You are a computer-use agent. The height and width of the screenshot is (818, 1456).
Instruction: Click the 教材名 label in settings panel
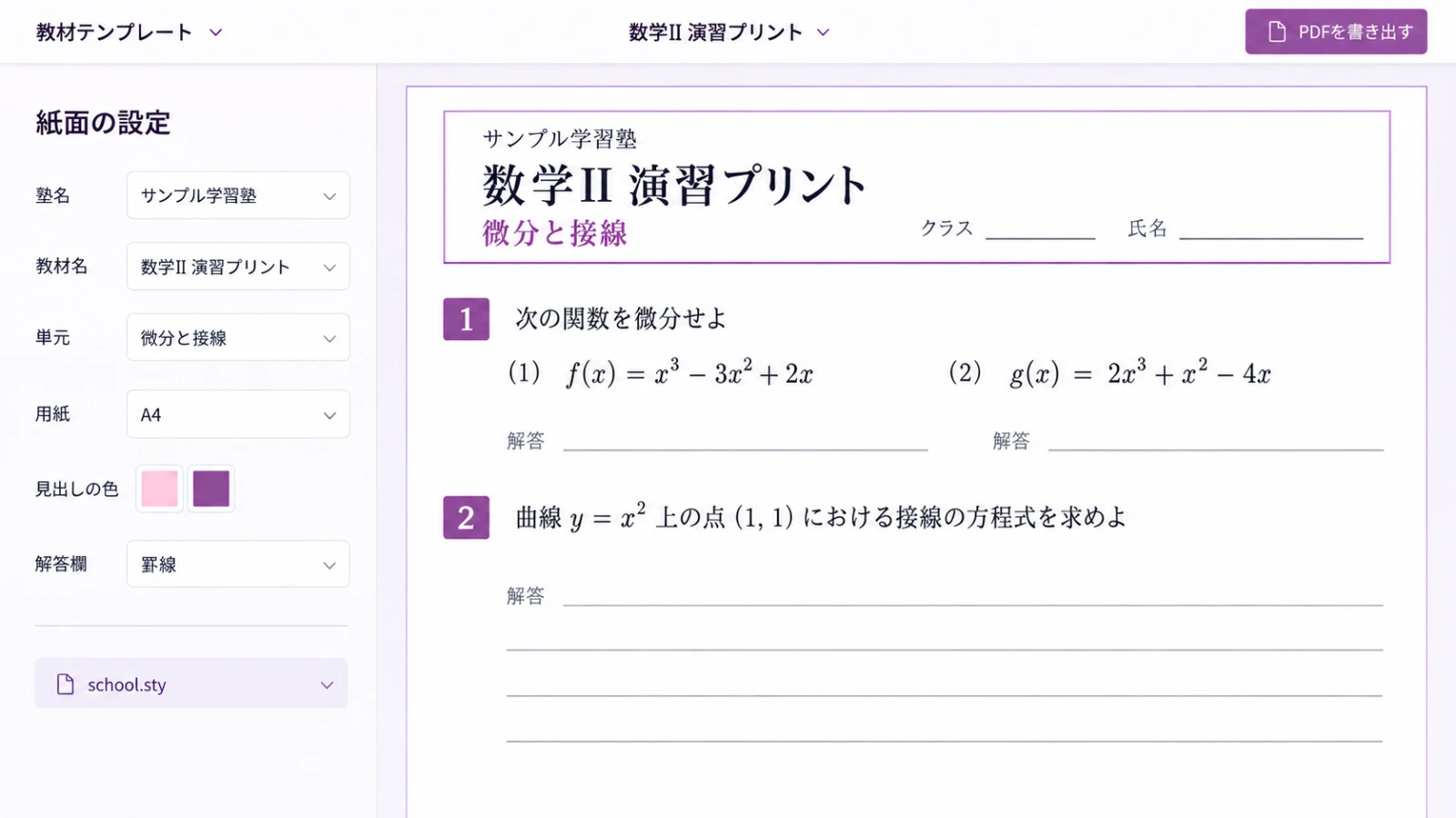[x=61, y=266]
